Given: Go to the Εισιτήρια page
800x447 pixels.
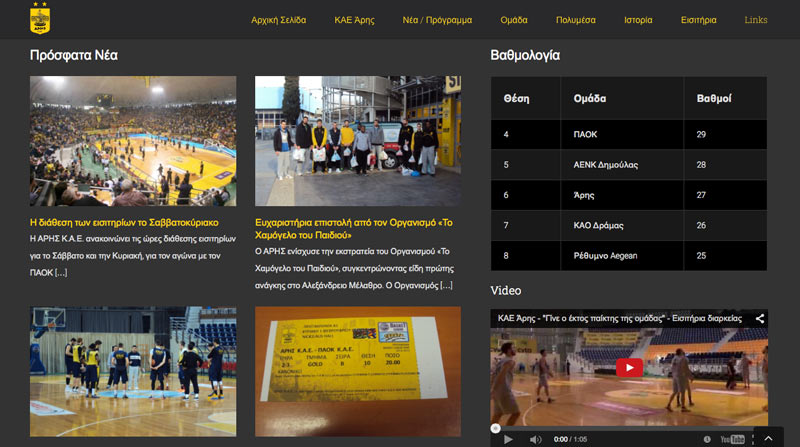Looking at the screenshot, I should (698, 20).
